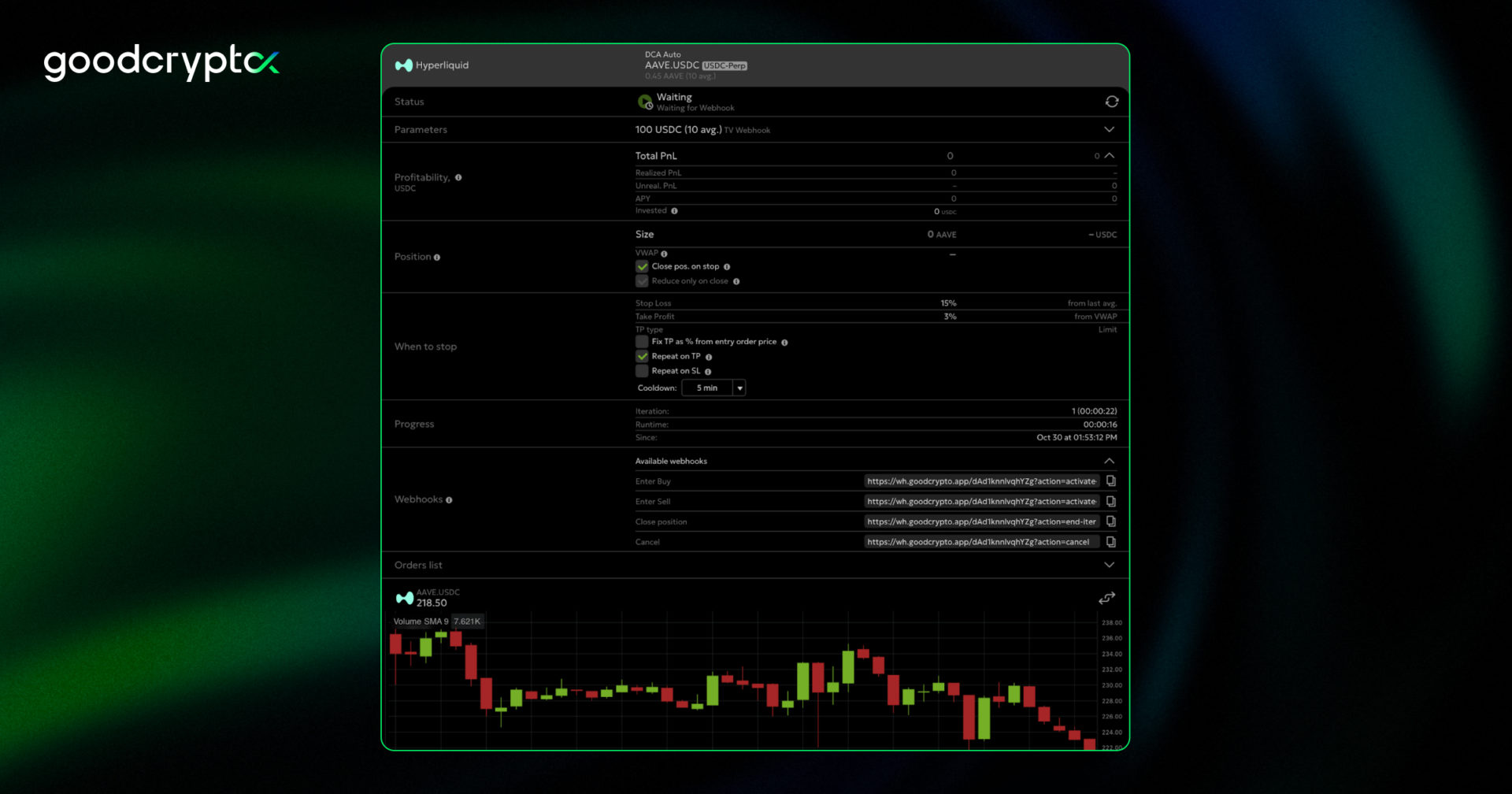The width and height of the screenshot is (1512, 794).
Task: Click the Hyperliquid logo in the header
Action: pyautogui.click(x=404, y=65)
